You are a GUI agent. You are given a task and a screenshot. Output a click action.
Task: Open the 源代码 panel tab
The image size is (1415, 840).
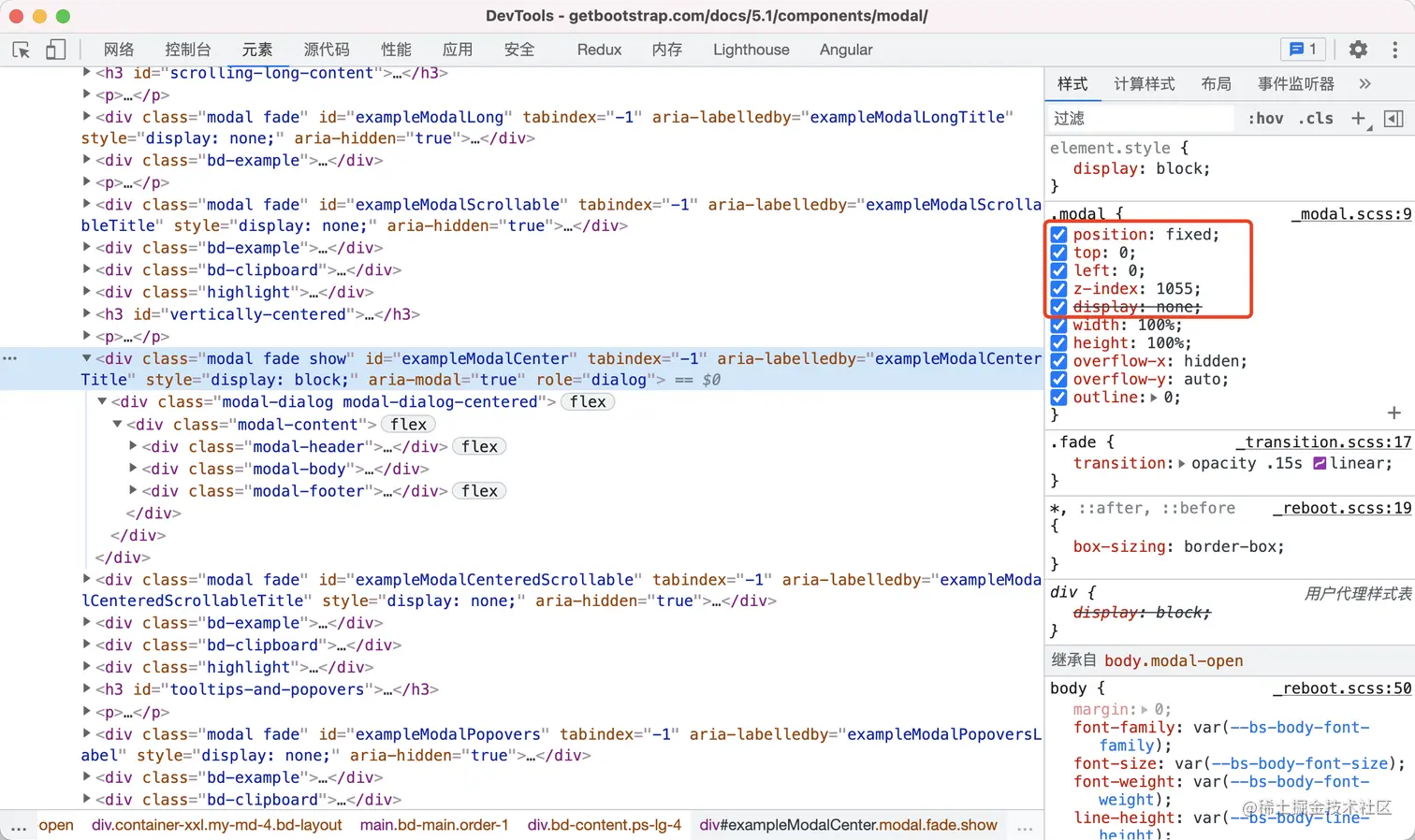(327, 50)
